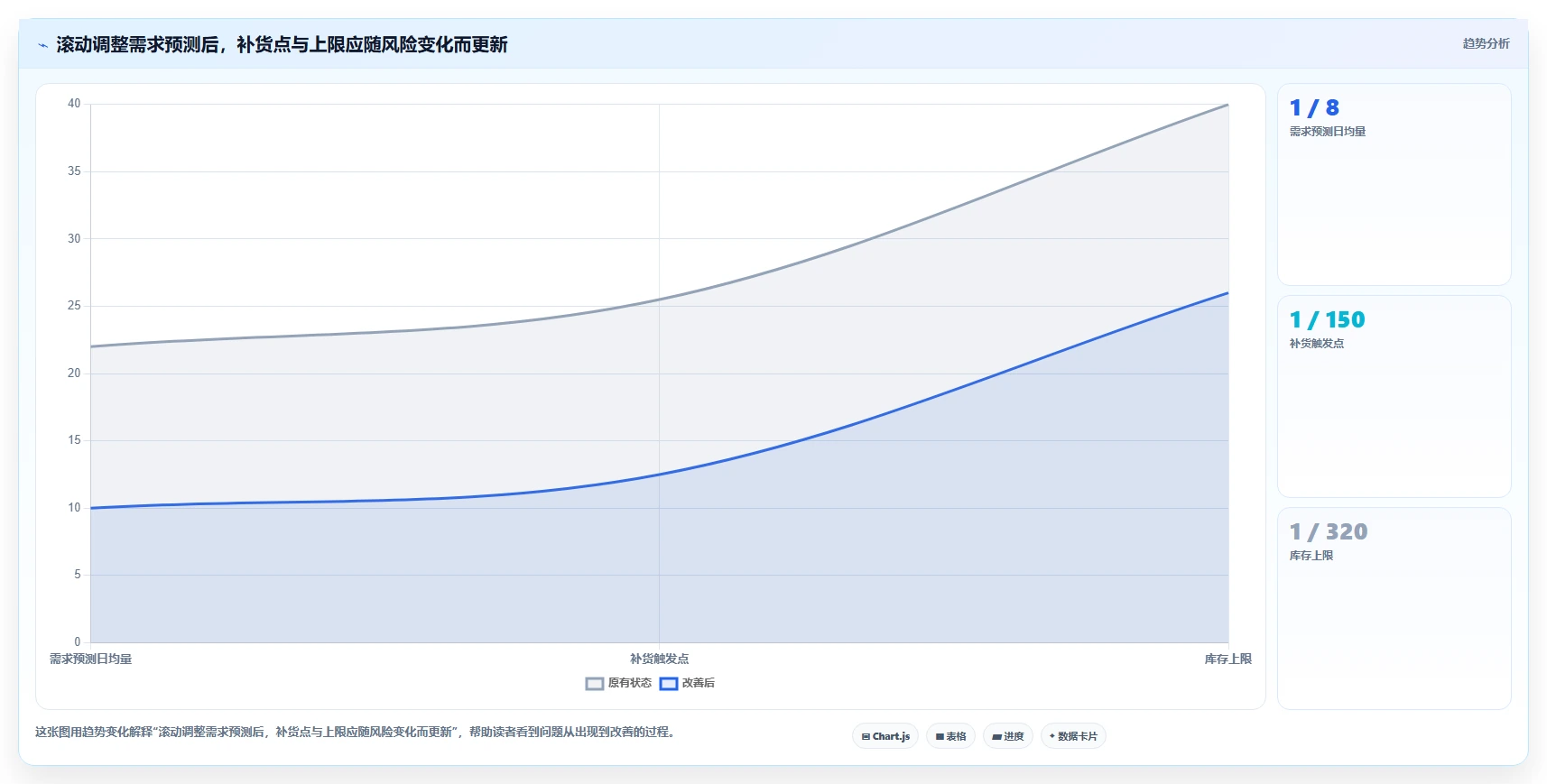1547x784 pixels.
Task: Click the x-axis label 库存上限
Action: [1227, 659]
